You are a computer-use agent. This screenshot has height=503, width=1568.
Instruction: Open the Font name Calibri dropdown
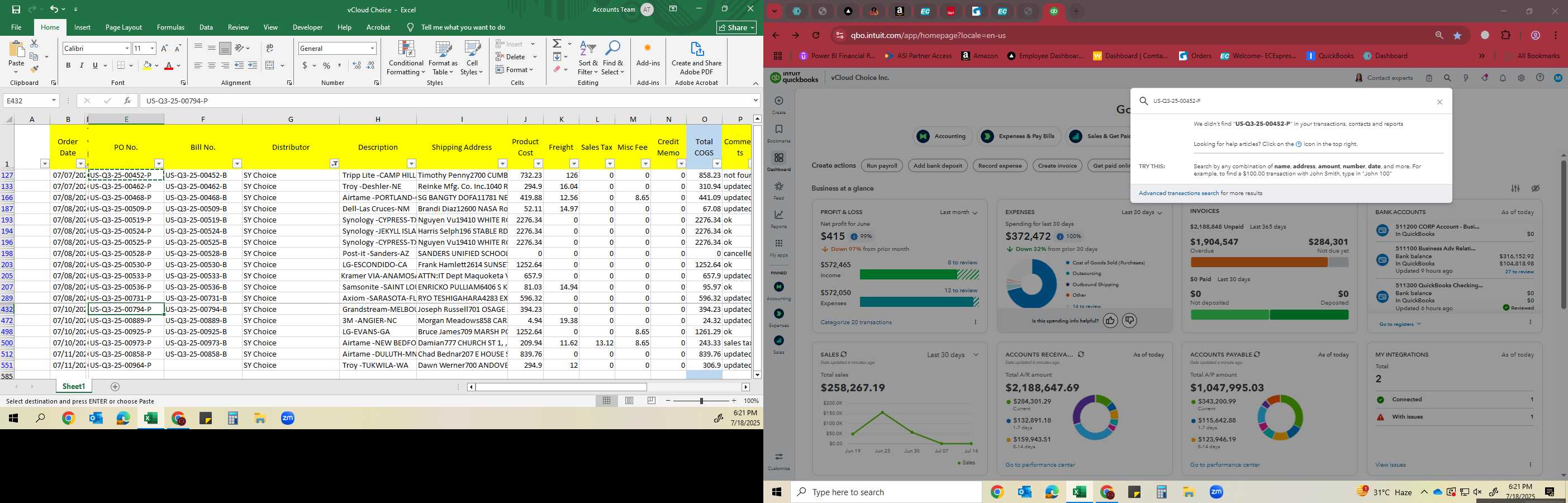[127, 48]
